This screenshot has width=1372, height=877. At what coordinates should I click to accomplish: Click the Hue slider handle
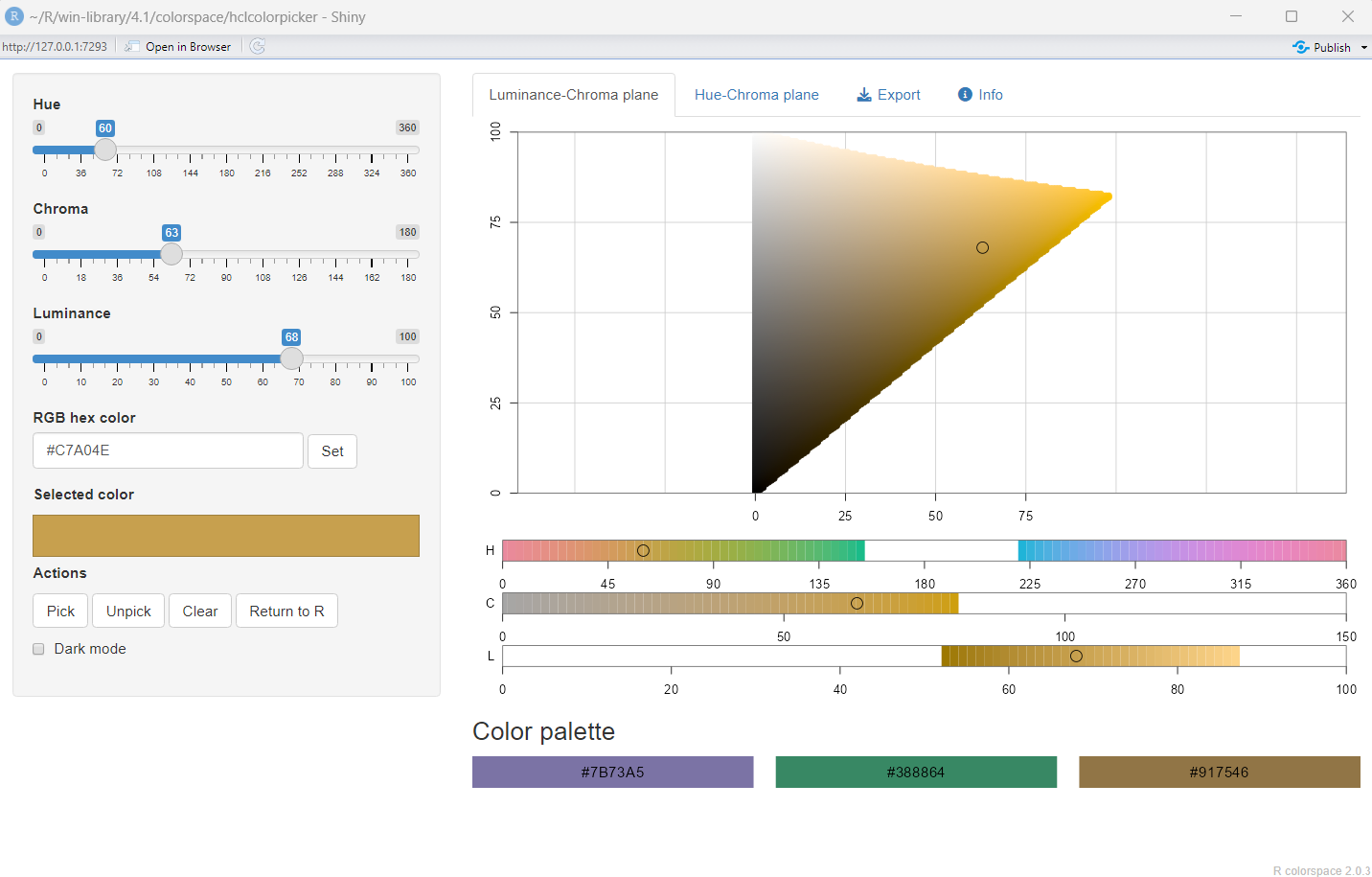tap(105, 150)
